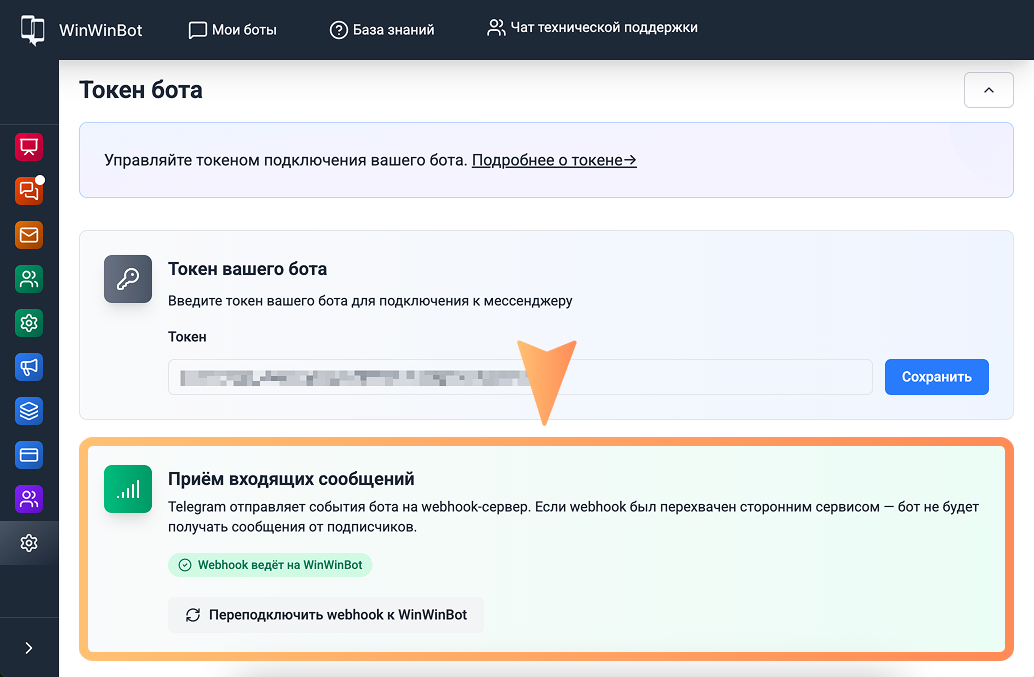This screenshot has width=1034, height=677.
Task: Open the orange envelope mailings icon
Action: pos(29,235)
